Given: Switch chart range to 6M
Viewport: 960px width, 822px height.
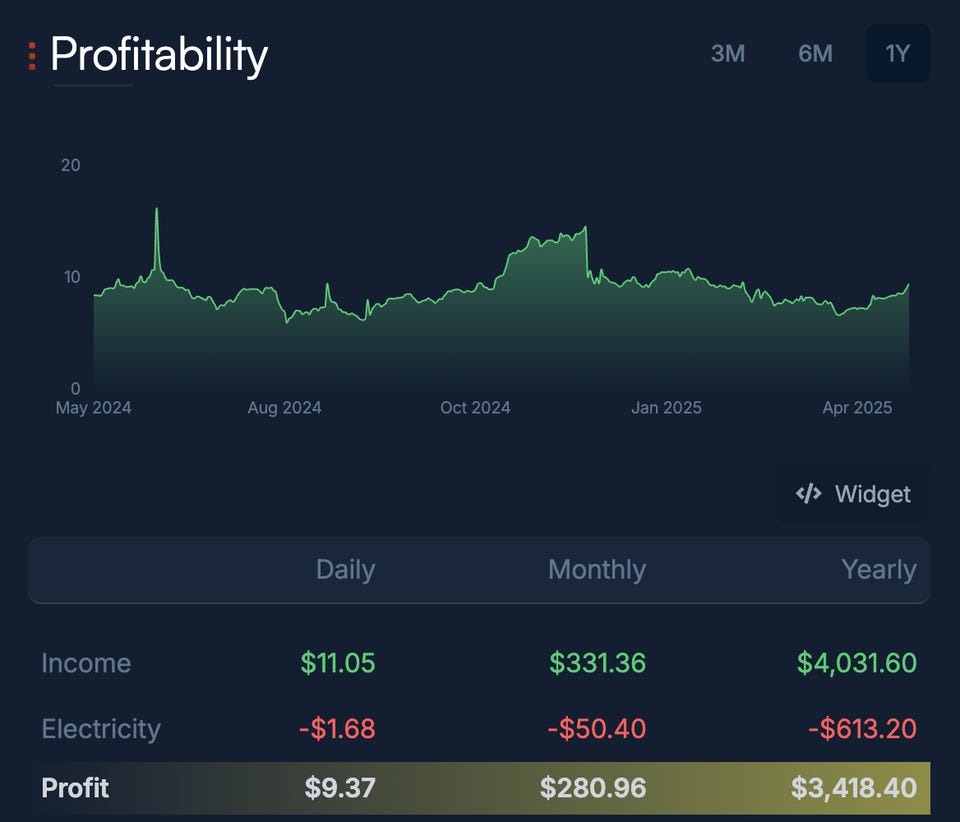Looking at the screenshot, I should click(x=815, y=54).
